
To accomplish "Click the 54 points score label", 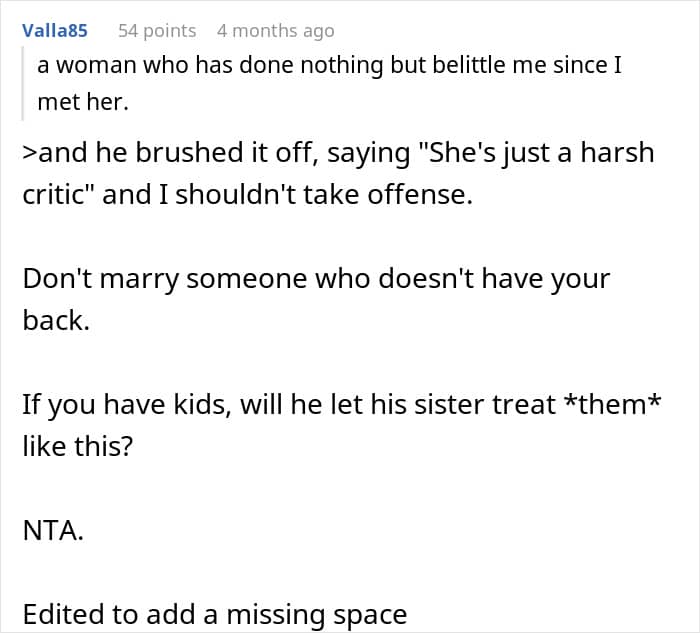I will (x=157, y=31).
